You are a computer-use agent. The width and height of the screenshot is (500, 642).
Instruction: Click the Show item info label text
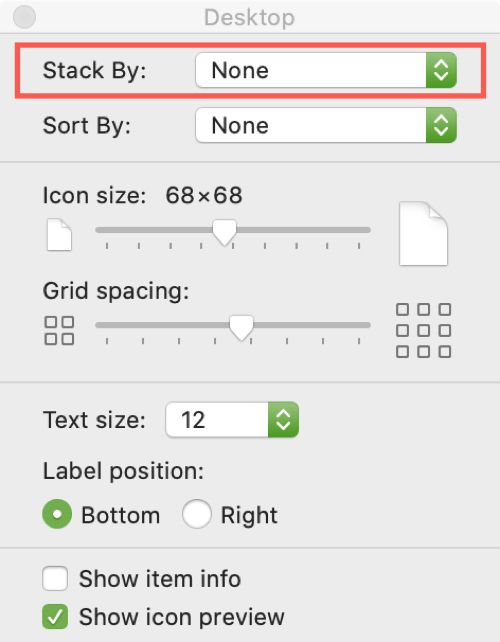point(160,579)
